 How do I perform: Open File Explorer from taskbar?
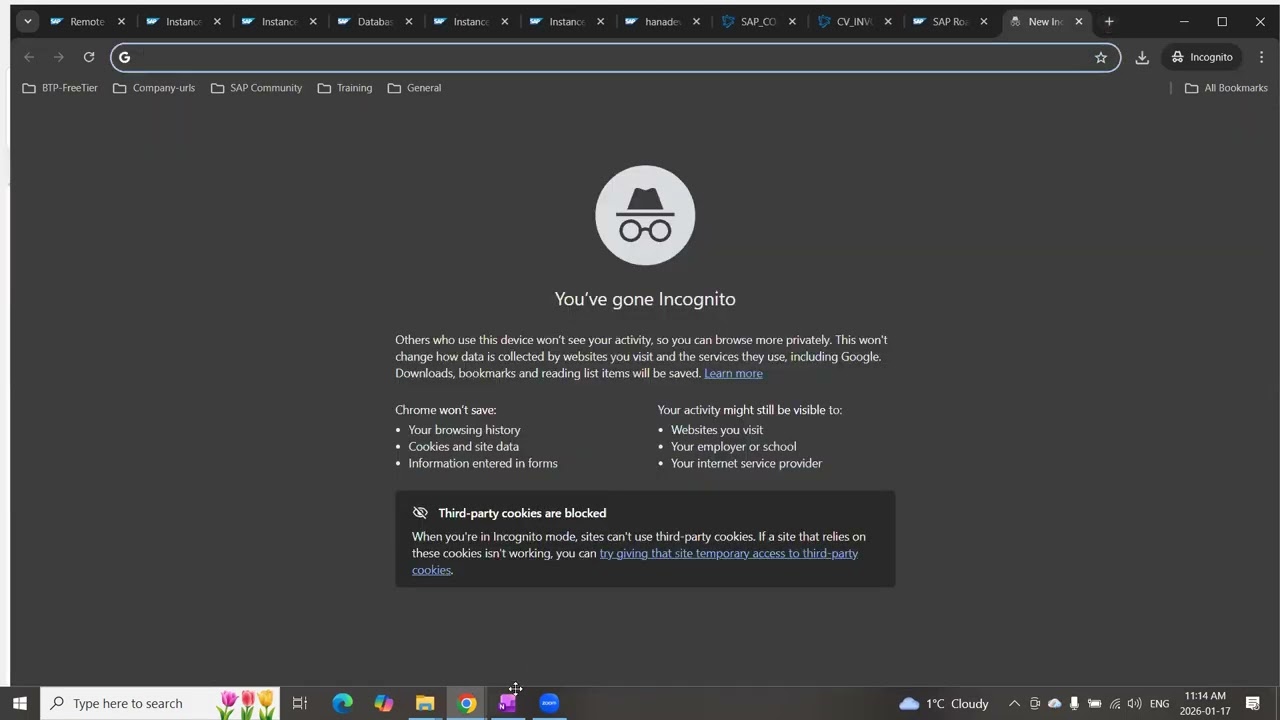[x=425, y=703]
